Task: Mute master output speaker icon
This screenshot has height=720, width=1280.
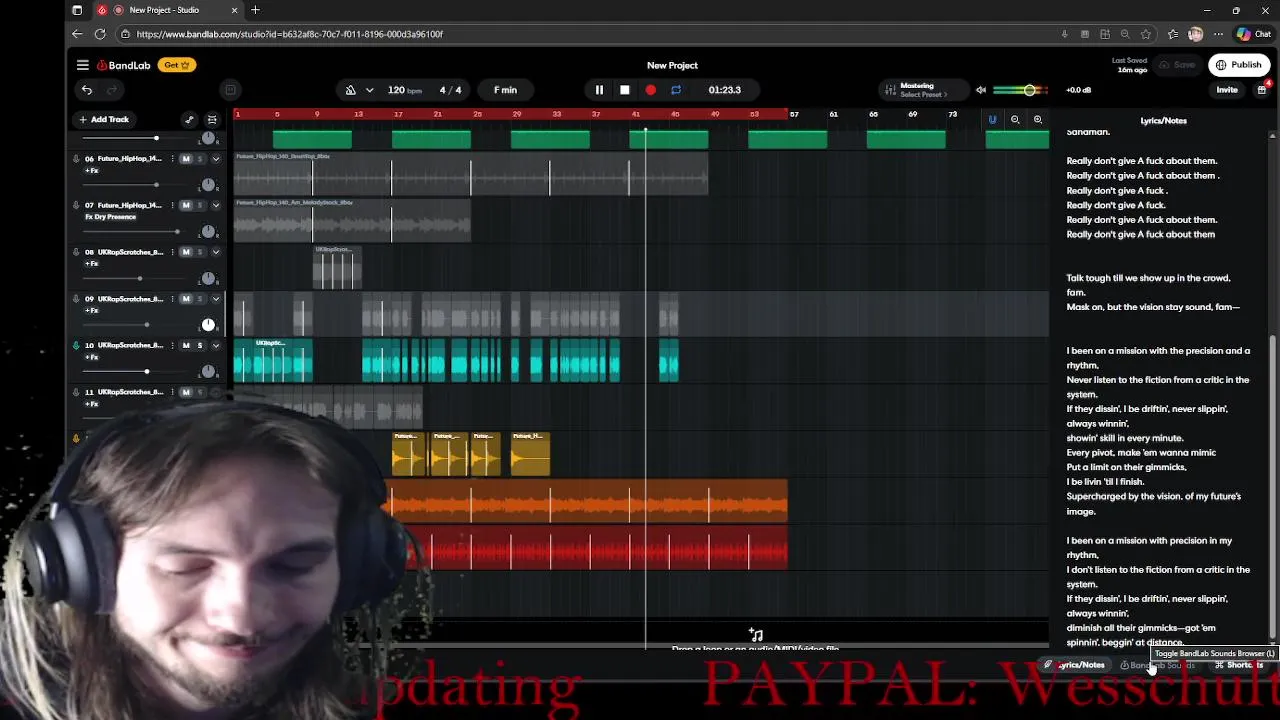Action: (981, 90)
